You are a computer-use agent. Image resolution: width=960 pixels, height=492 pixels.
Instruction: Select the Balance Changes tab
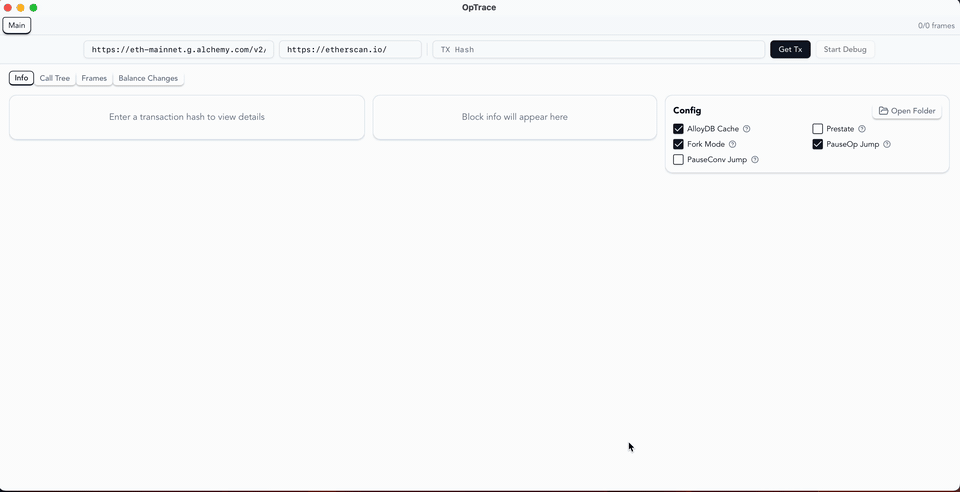(x=148, y=78)
